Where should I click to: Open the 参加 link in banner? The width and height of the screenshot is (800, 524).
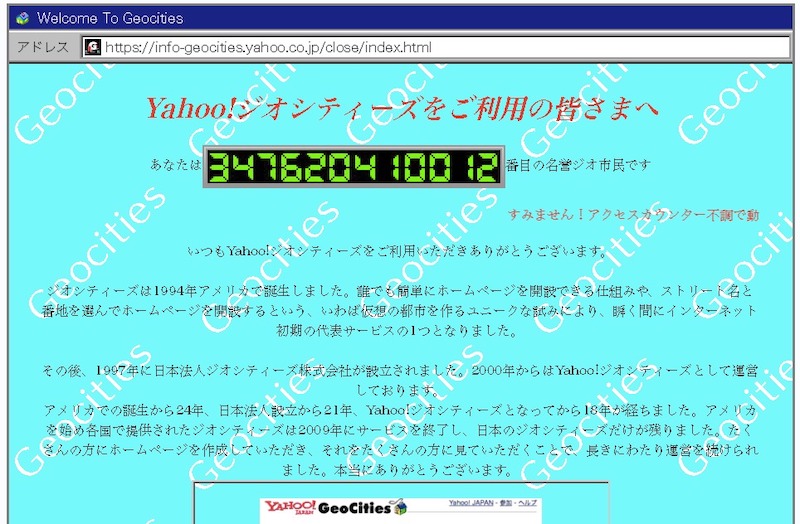pyautogui.click(x=505, y=503)
